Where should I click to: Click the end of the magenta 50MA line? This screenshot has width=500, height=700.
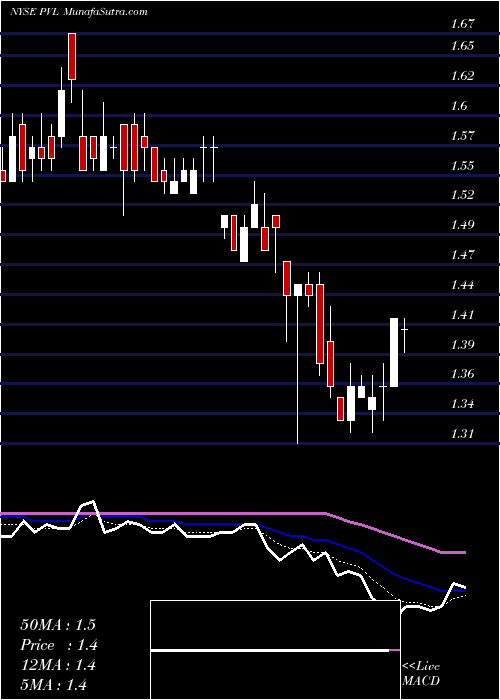[464, 552]
